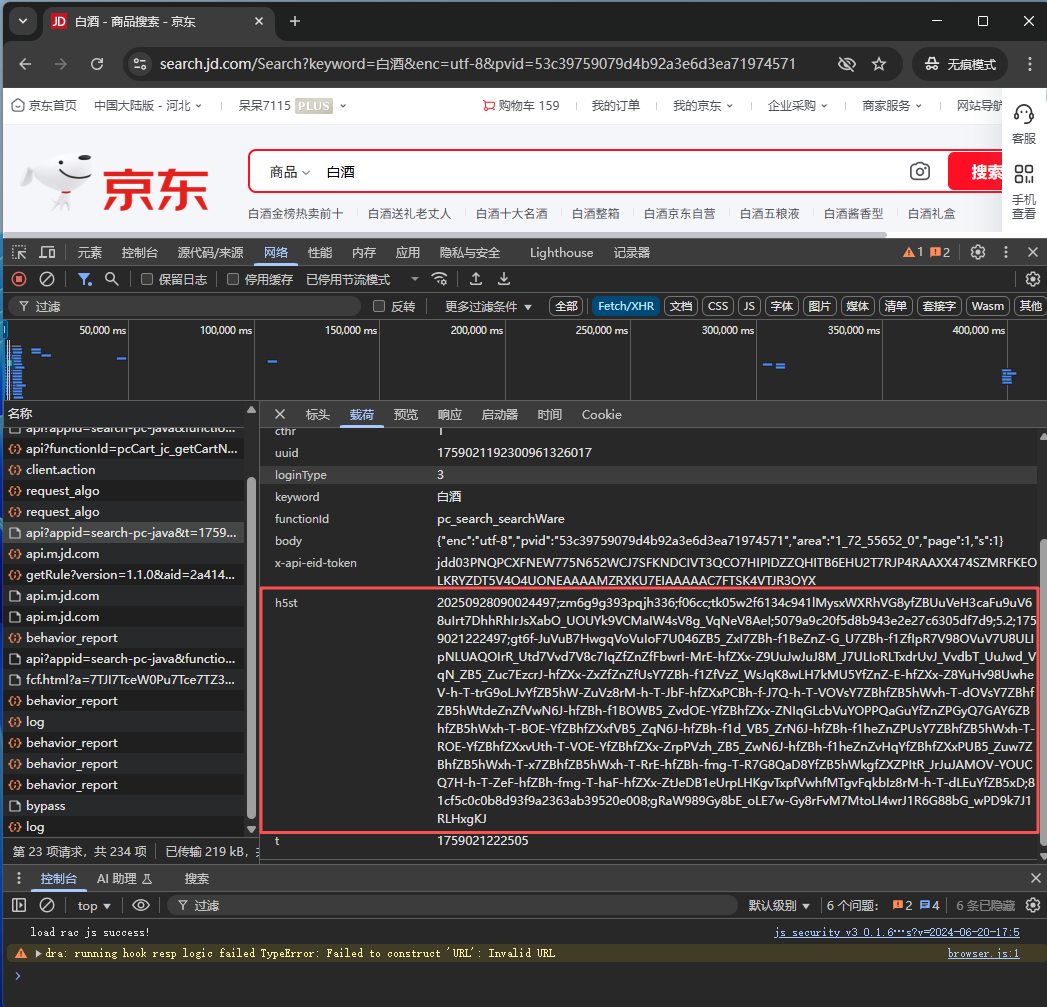Viewport: 1047px width, 1007px height.
Task: Click the browser back arrow
Action: coord(25,64)
